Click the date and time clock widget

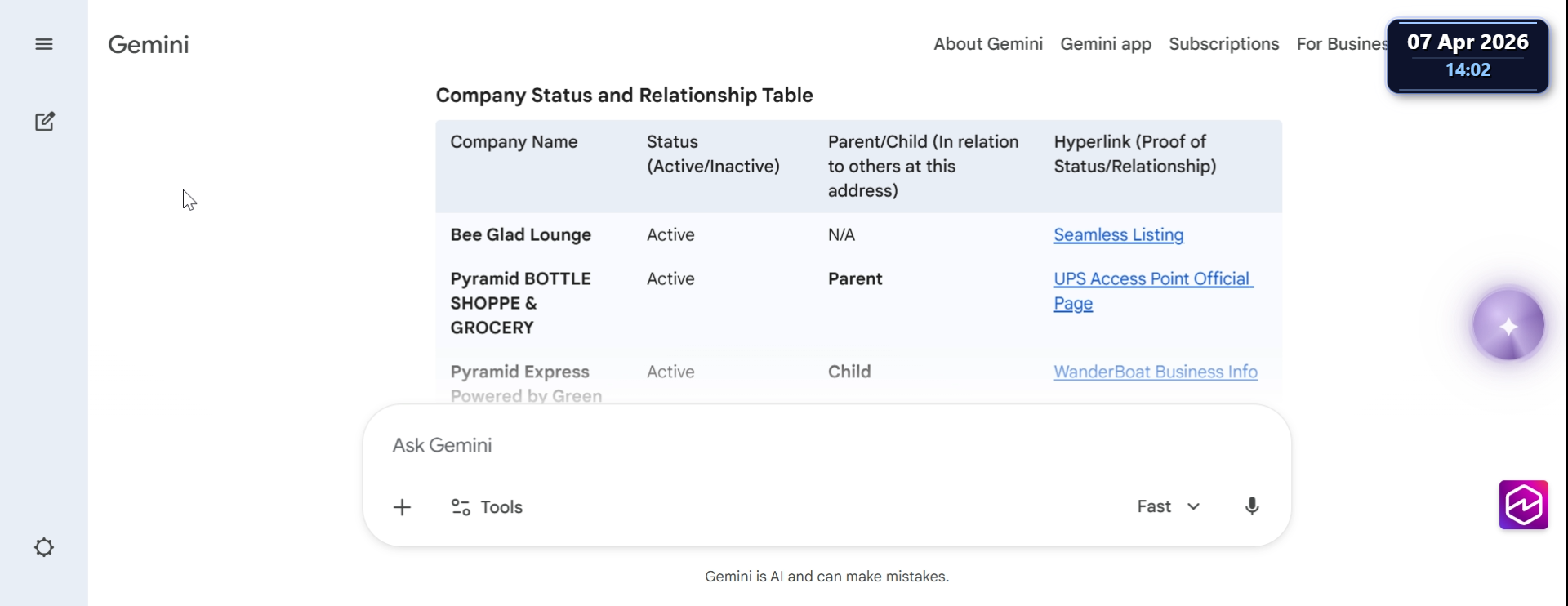click(1468, 56)
